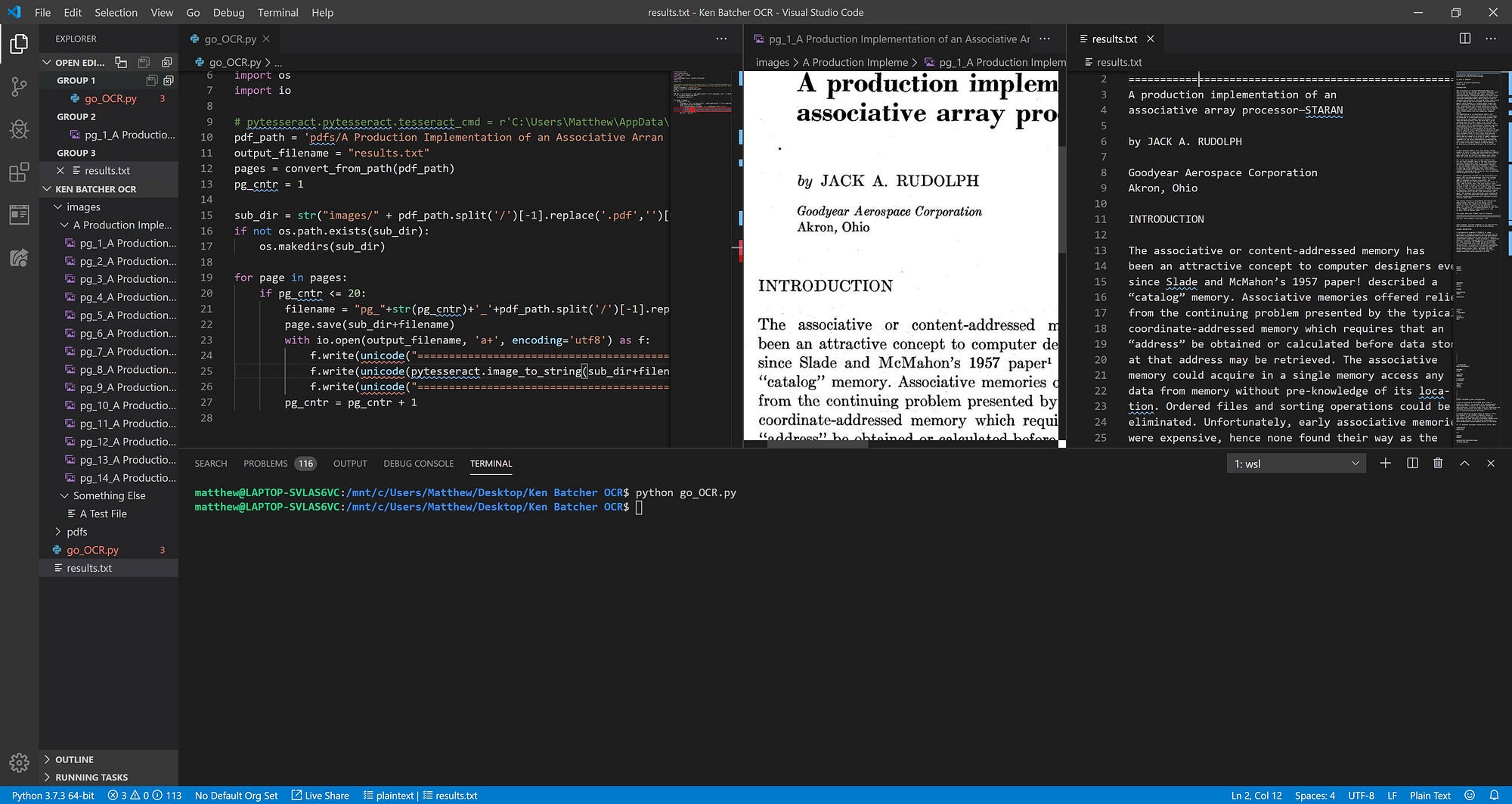The width and height of the screenshot is (1512, 804).
Task: Expand the OUTLINE section
Action: [x=74, y=759]
